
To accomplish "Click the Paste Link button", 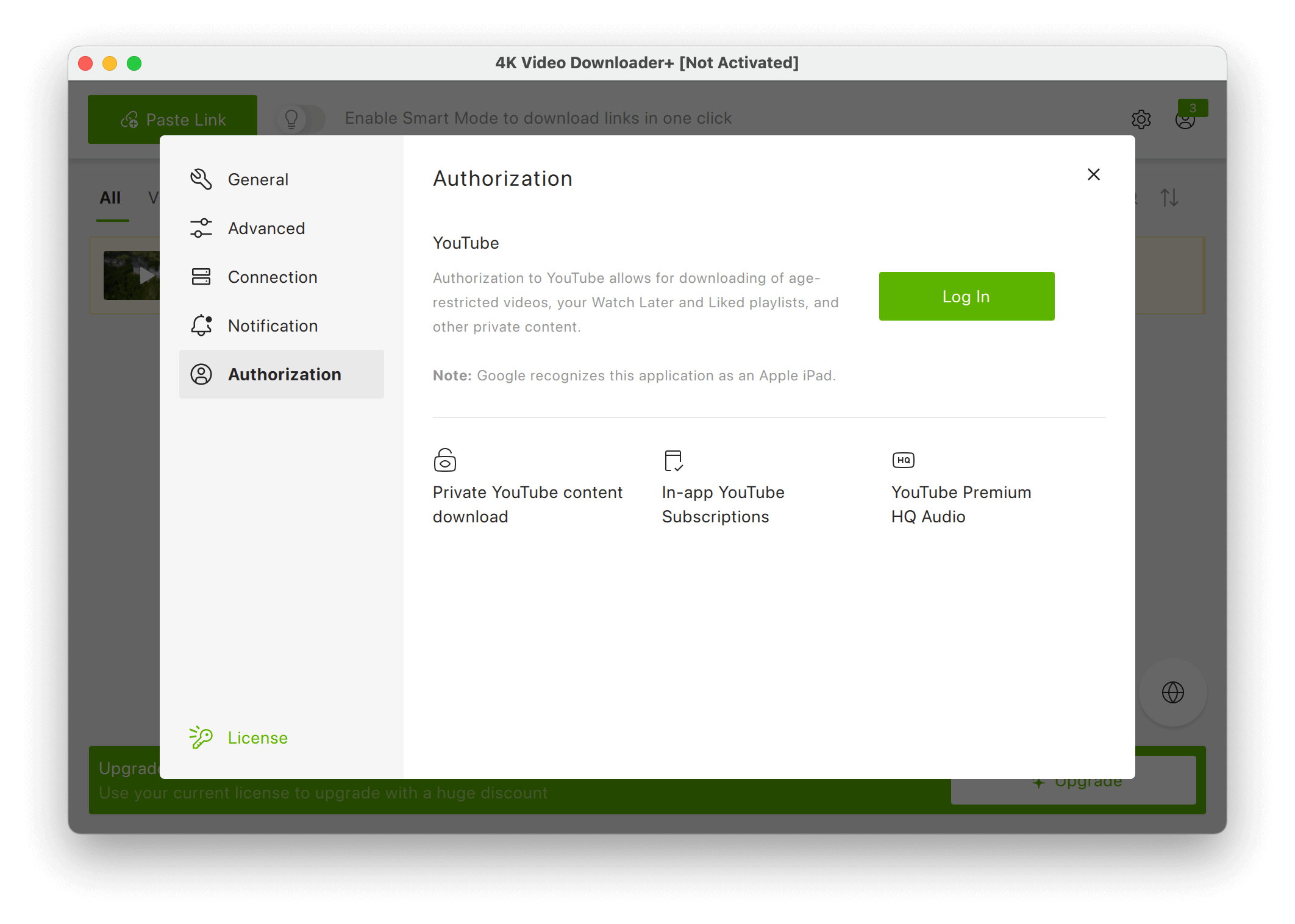I will 173,119.
